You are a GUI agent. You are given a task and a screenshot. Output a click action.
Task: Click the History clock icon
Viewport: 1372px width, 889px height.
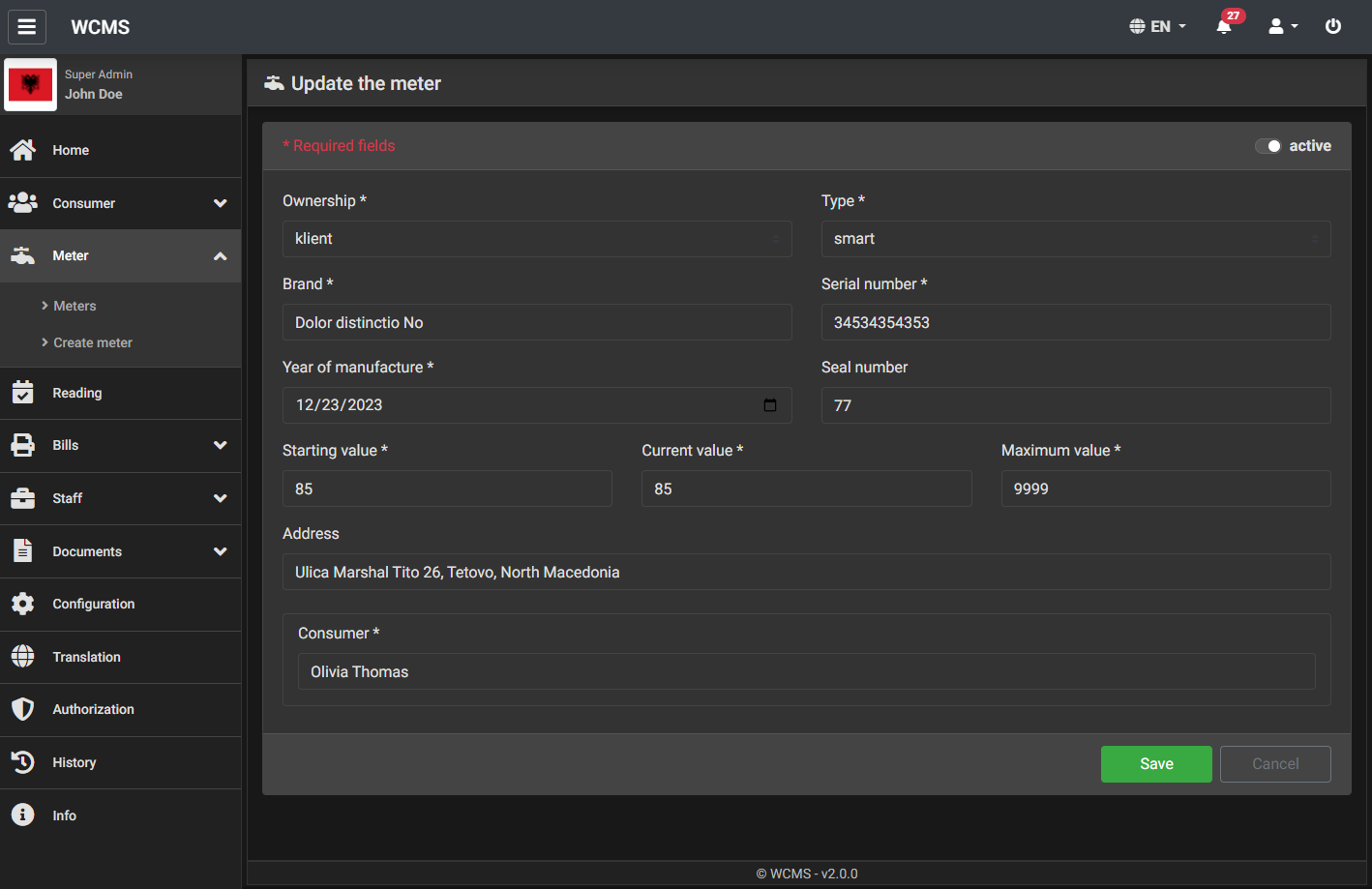[x=23, y=762]
